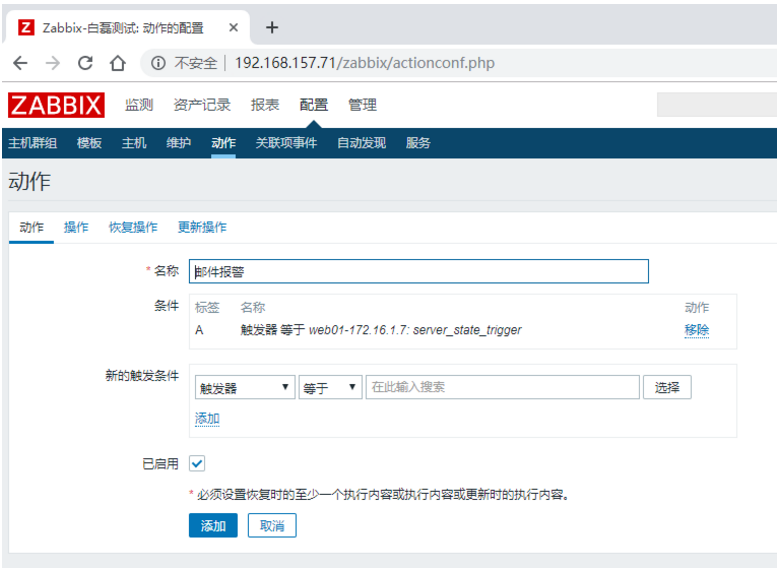Click the browser back arrow

20,63
